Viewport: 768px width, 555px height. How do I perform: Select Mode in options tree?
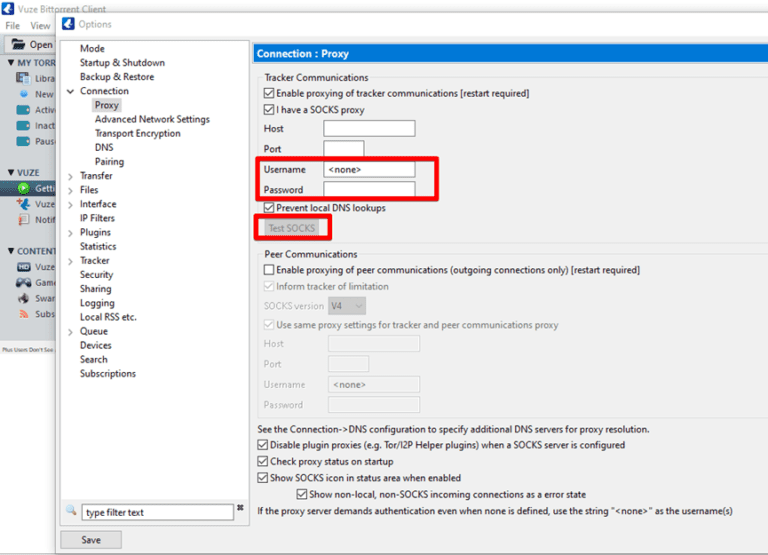click(92, 48)
